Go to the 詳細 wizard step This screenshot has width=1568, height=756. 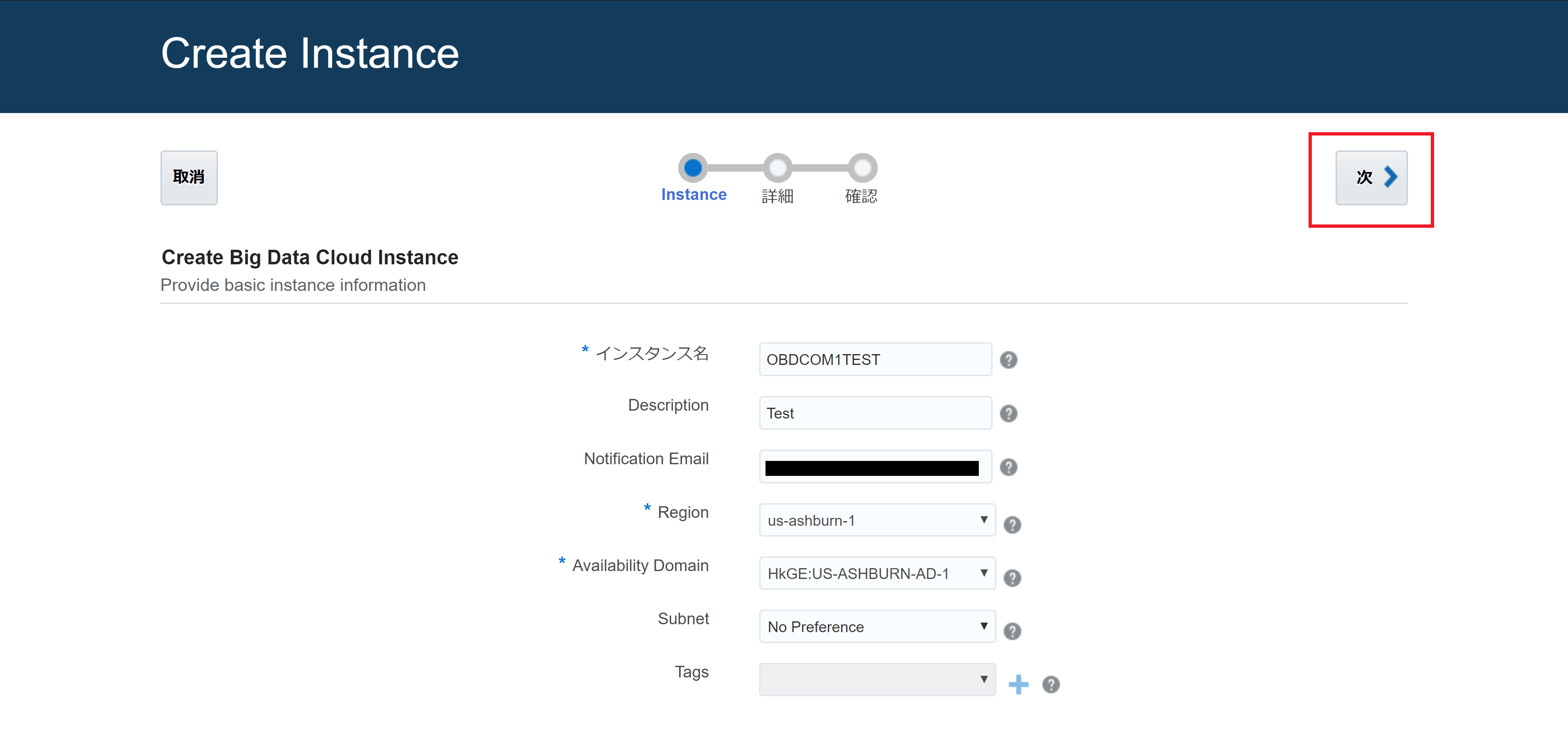[x=777, y=168]
